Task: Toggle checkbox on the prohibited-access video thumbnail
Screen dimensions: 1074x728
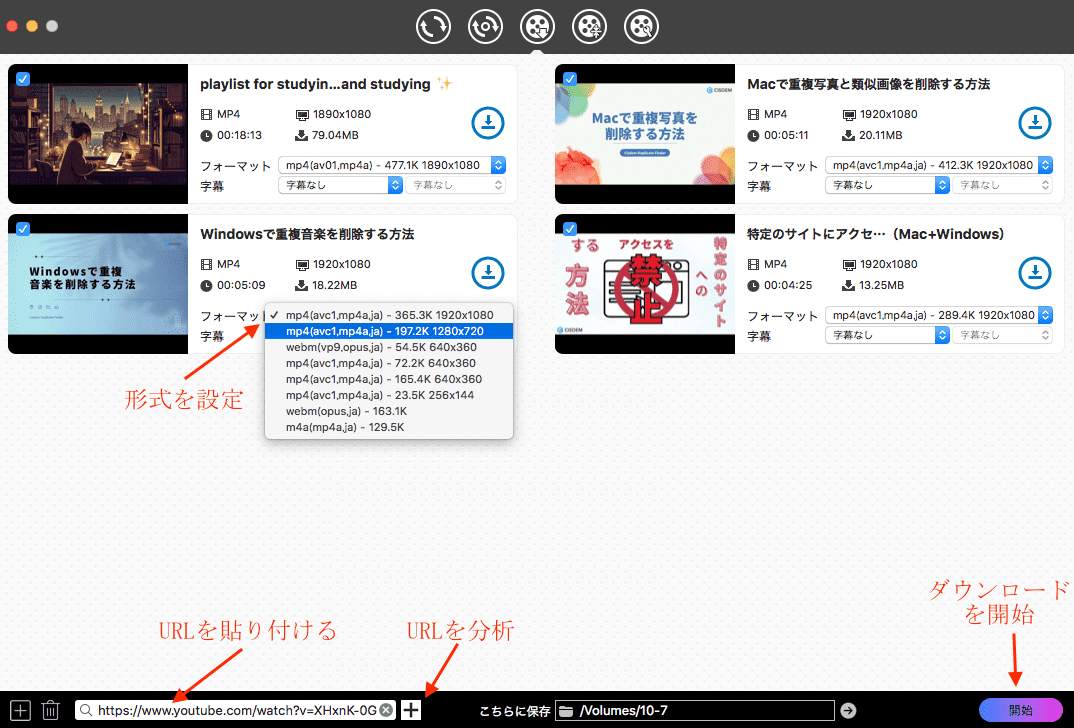Action: pos(570,229)
